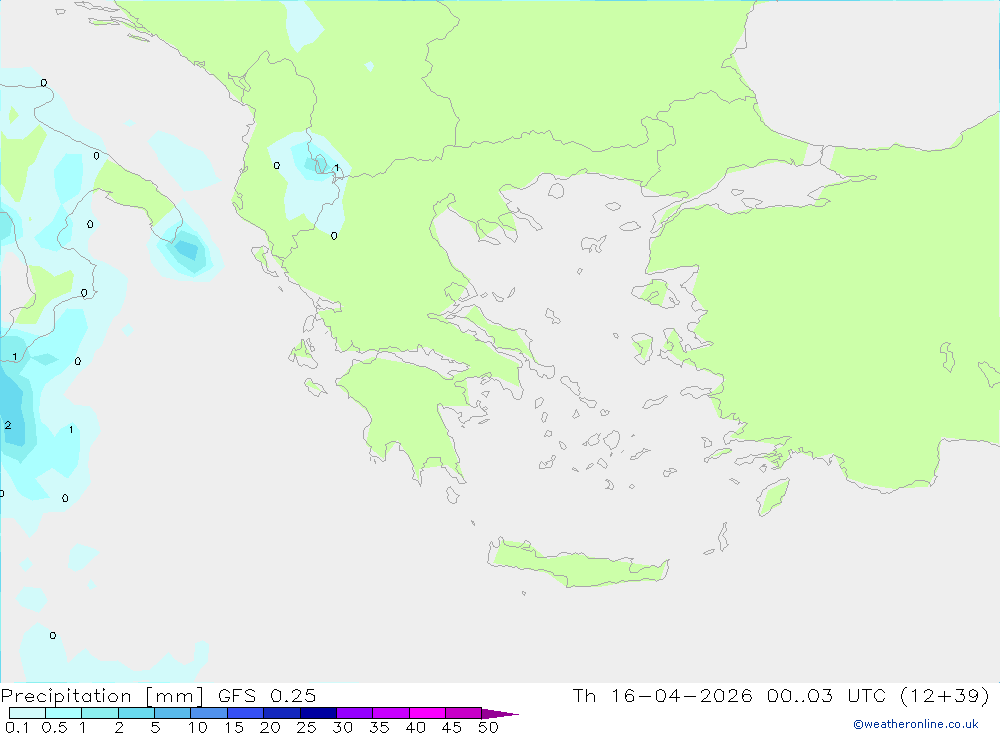
Task: Open the weatheronline.co.uk link
Action: point(916,724)
